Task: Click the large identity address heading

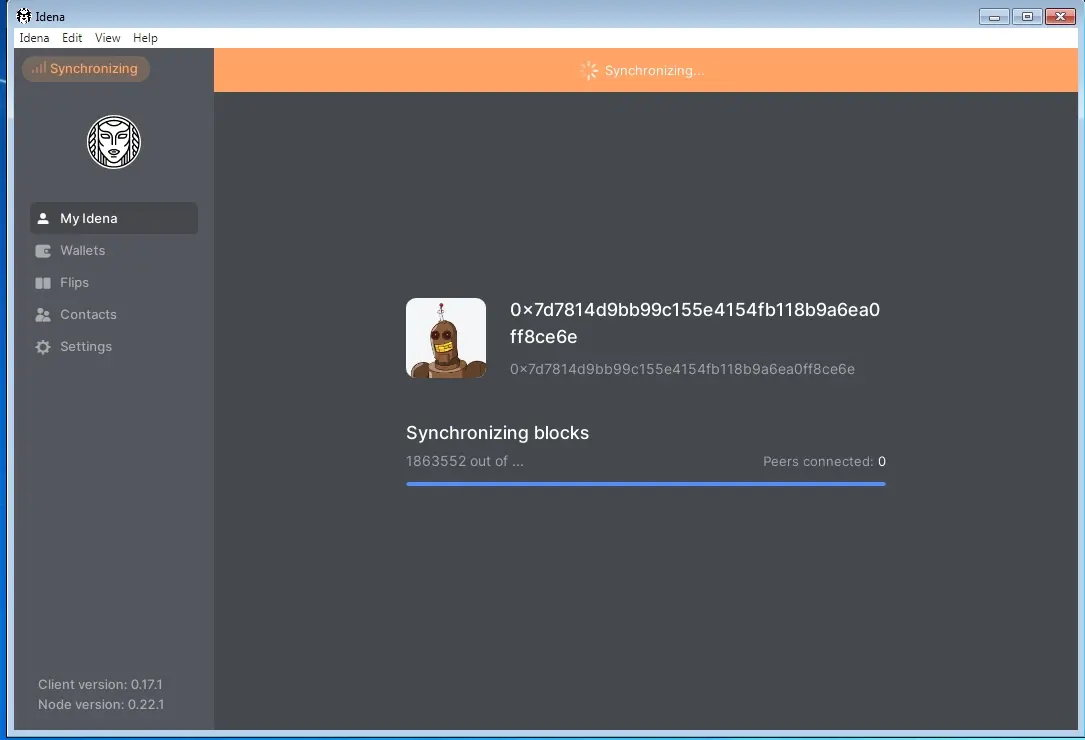Action: pyautogui.click(x=695, y=323)
